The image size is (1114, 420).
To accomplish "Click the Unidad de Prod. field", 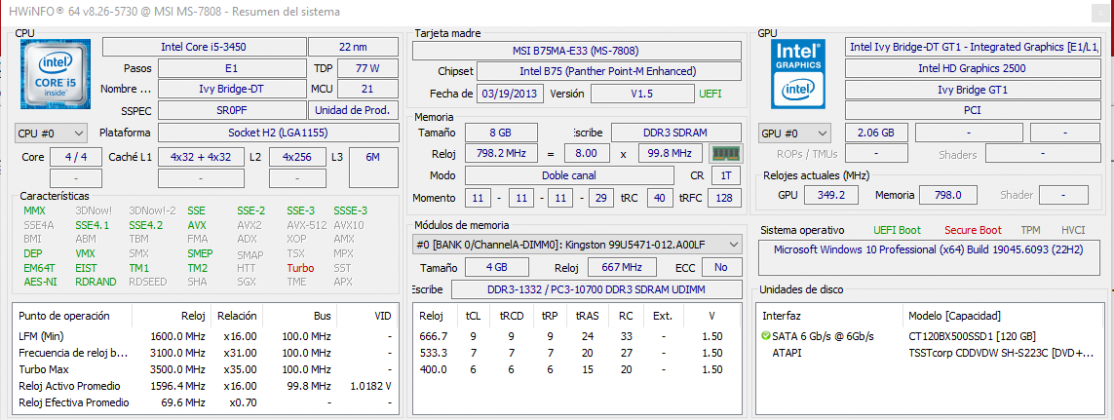I will coord(352,110).
